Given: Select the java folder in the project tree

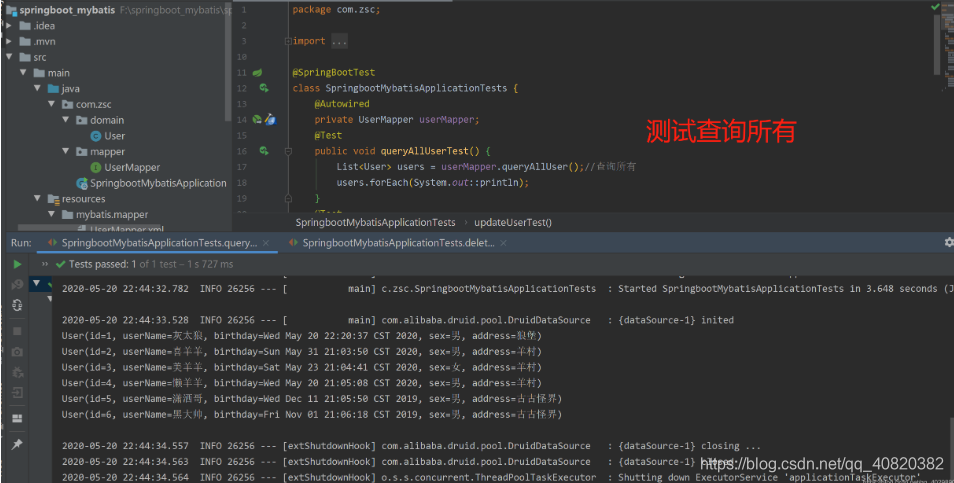Looking at the screenshot, I should [x=70, y=89].
